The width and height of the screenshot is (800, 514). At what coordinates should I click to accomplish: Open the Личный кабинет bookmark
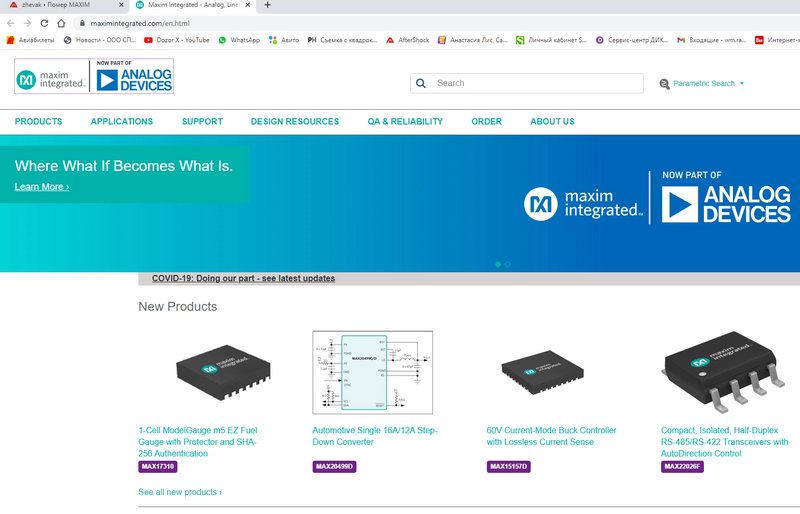(552, 40)
